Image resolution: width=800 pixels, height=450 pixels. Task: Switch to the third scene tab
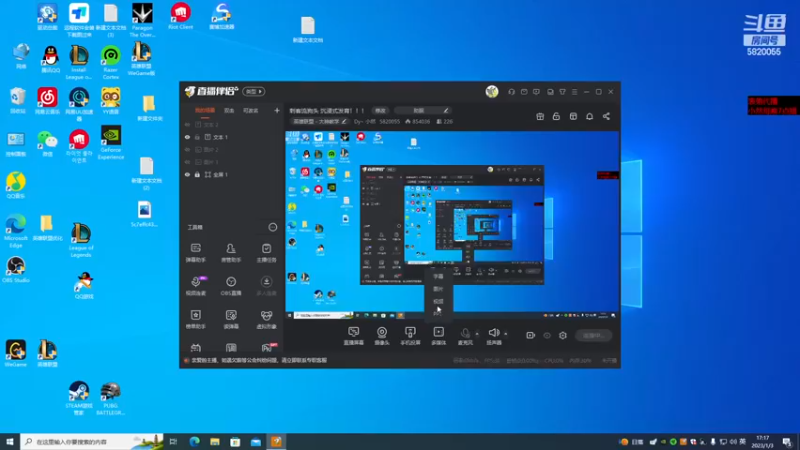[x=250, y=110]
